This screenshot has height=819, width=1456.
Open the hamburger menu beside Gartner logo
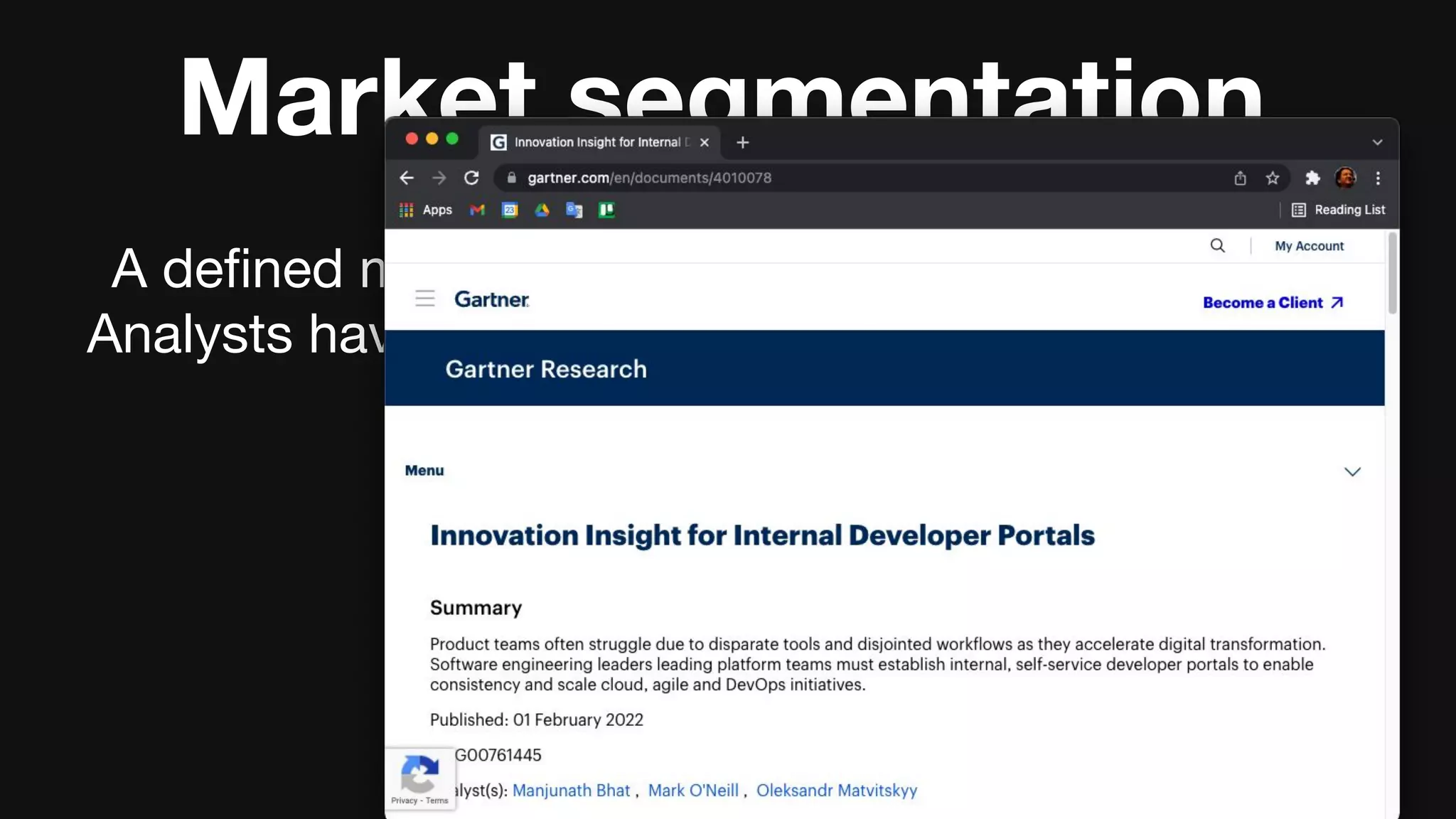click(x=425, y=299)
